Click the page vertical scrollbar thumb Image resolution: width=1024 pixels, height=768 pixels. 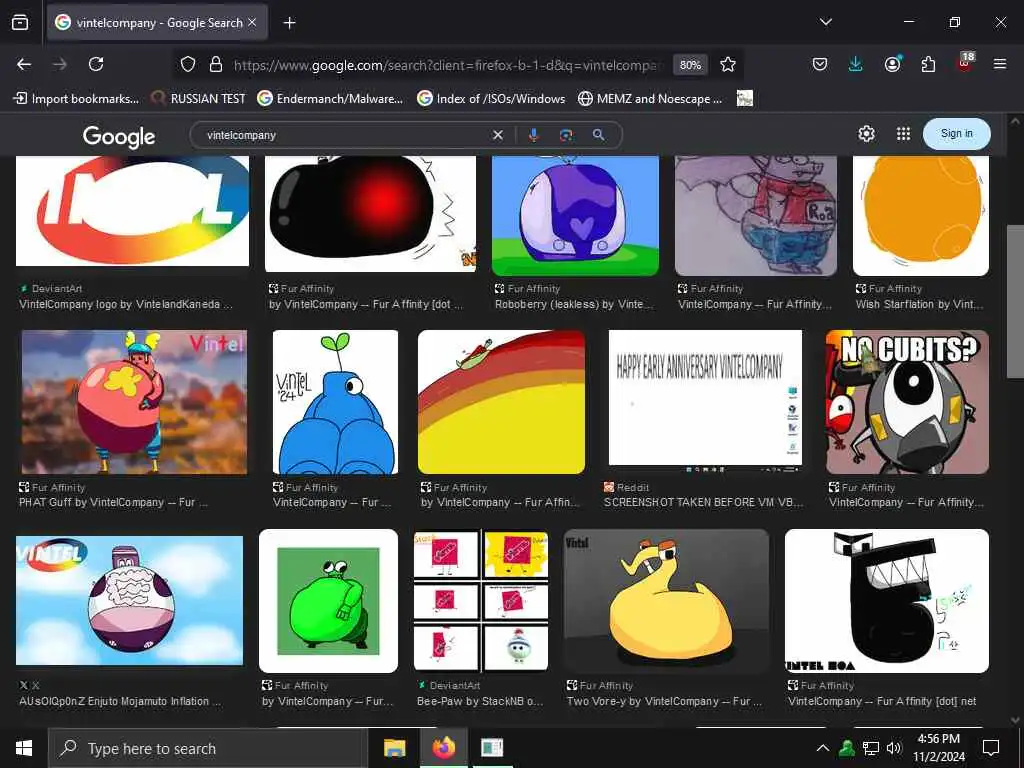click(x=1015, y=301)
